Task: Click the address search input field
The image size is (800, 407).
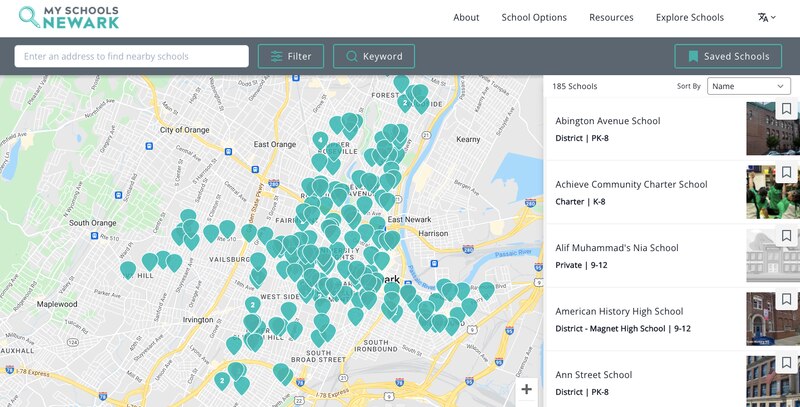Action: (131, 56)
